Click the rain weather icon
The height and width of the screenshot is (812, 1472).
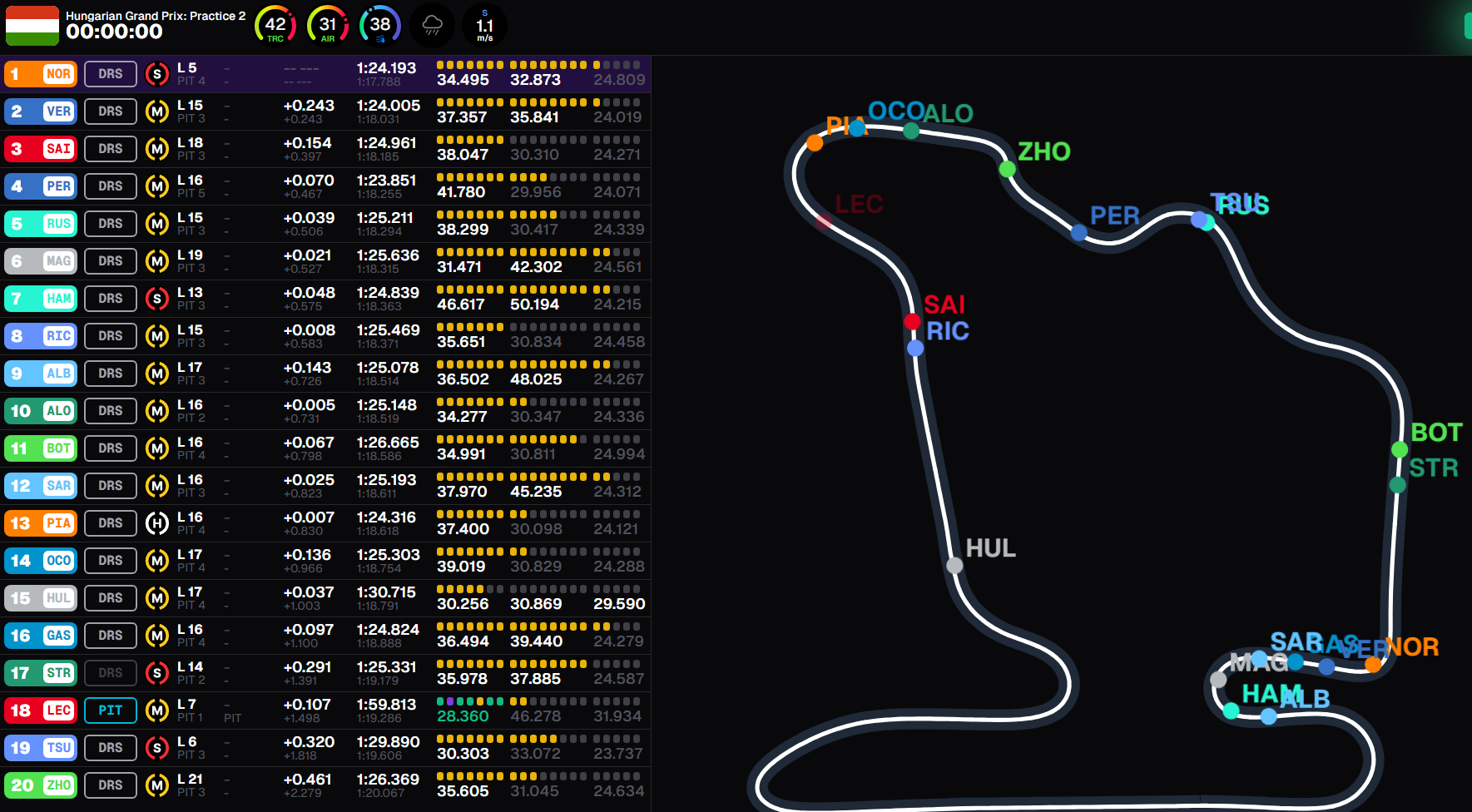click(x=433, y=25)
